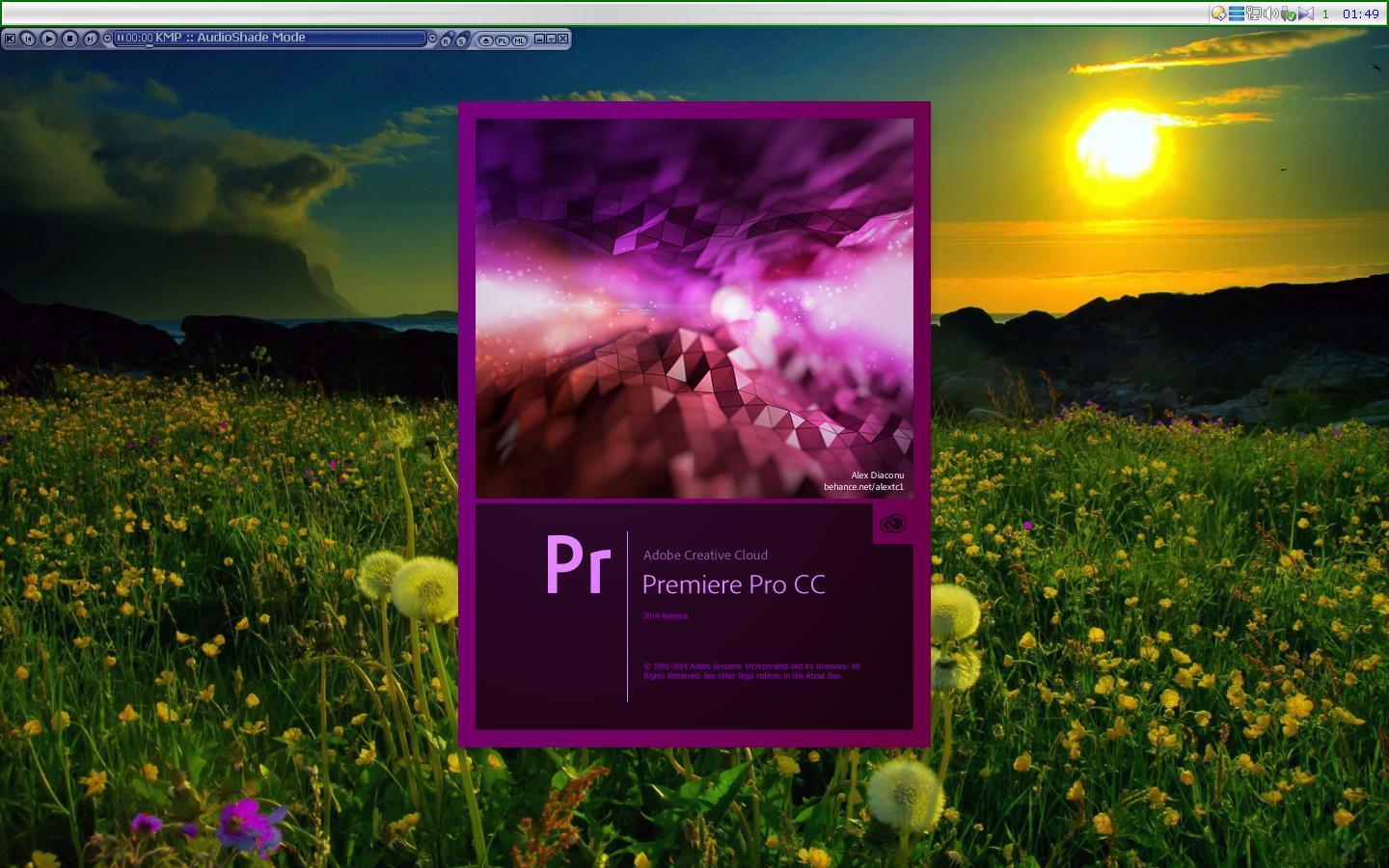Click the KMP seek slider handle

(x=149, y=44)
